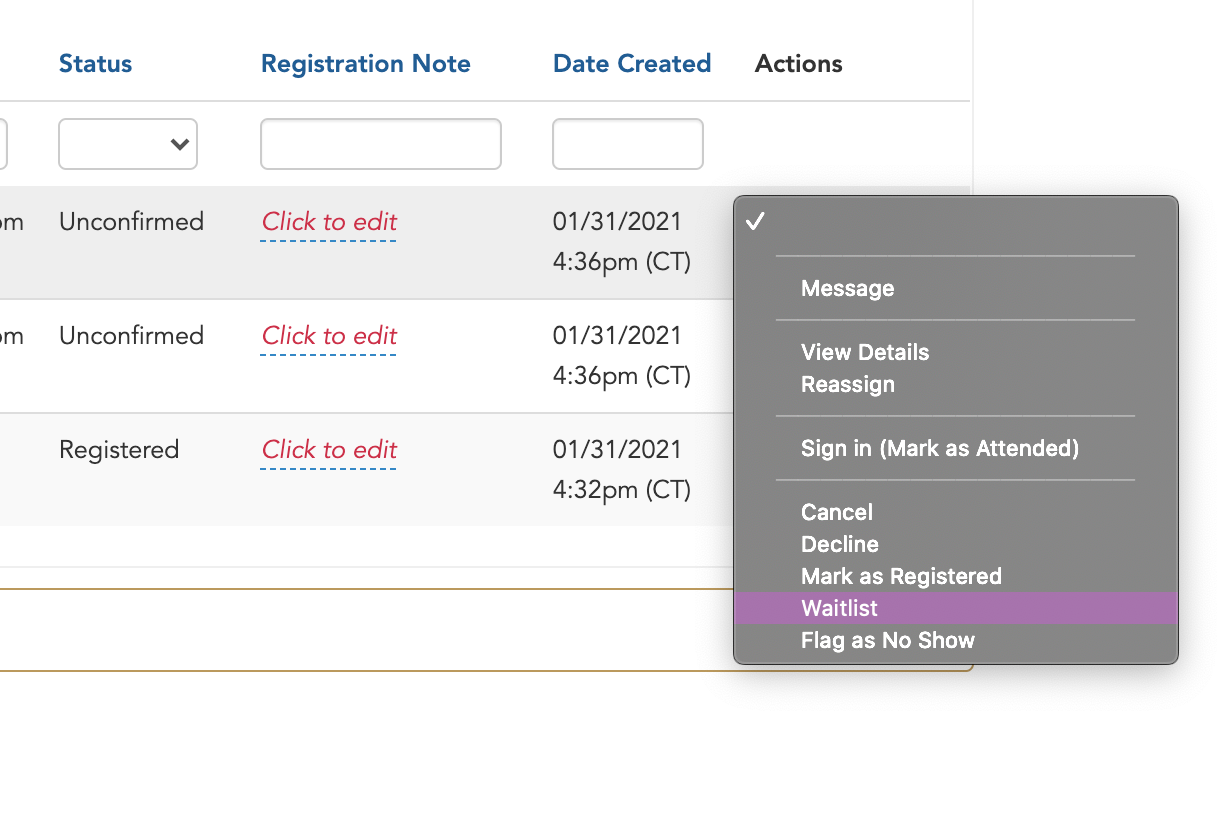
Task: Click first row's Unconfirmed status text
Action: (x=131, y=222)
